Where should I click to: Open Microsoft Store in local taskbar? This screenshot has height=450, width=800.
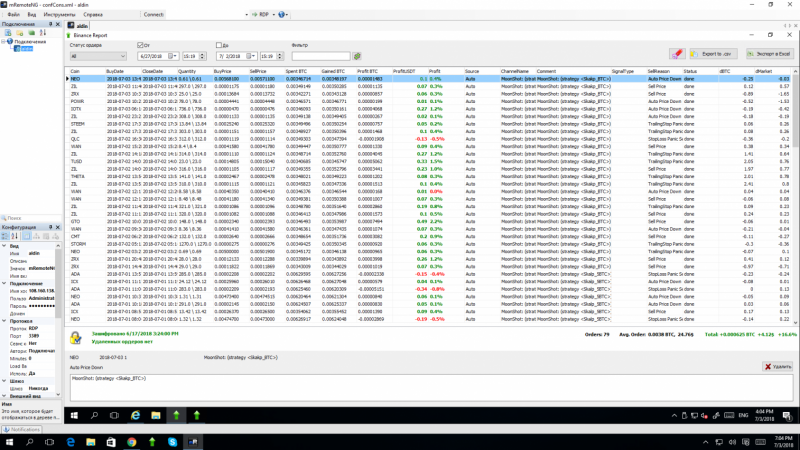tap(111, 442)
